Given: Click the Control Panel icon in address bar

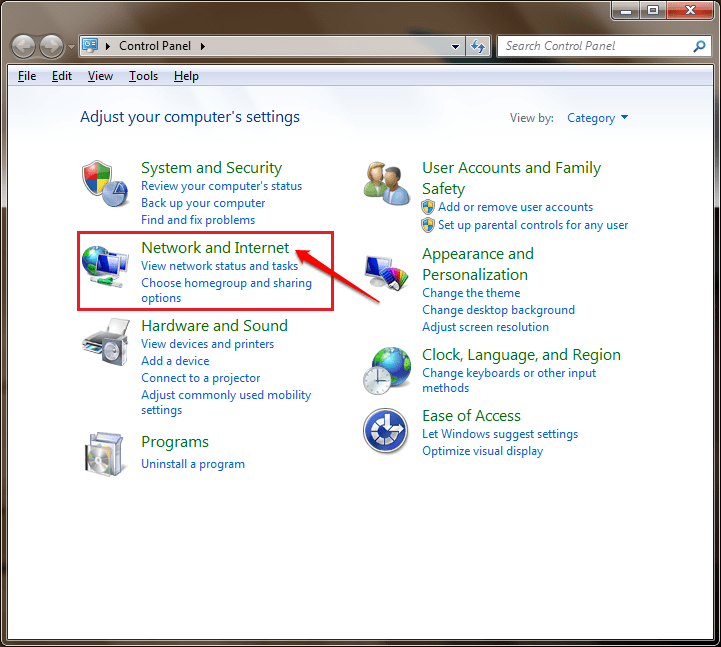Looking at the screenshot, I should tap(90, 46).
